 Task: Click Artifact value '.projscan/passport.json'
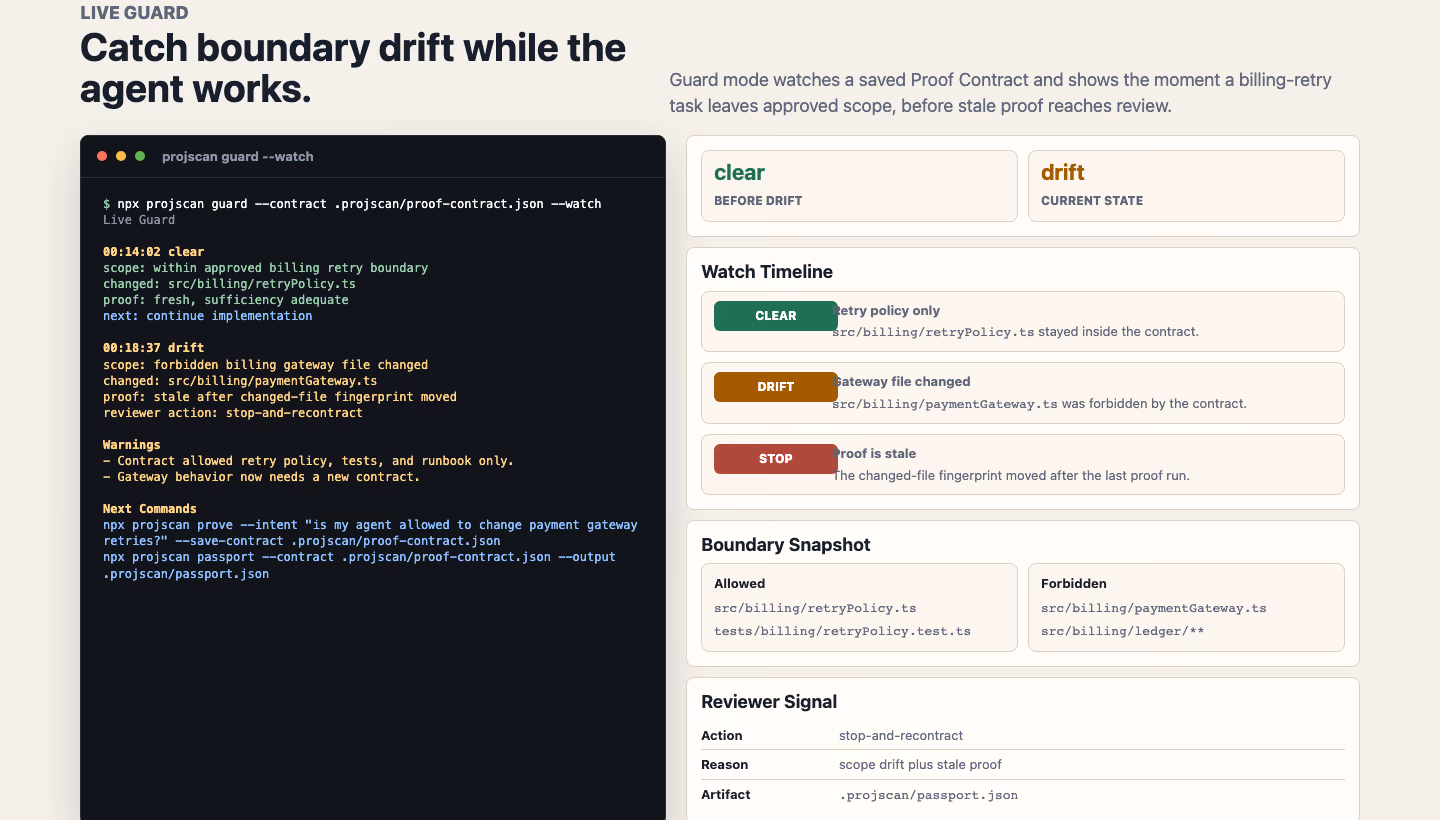tap(928, 795)
